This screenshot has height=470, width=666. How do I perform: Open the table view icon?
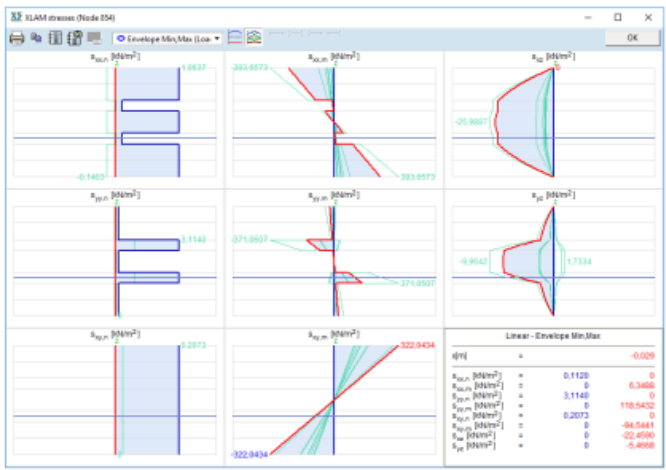[x=56, y=38]
